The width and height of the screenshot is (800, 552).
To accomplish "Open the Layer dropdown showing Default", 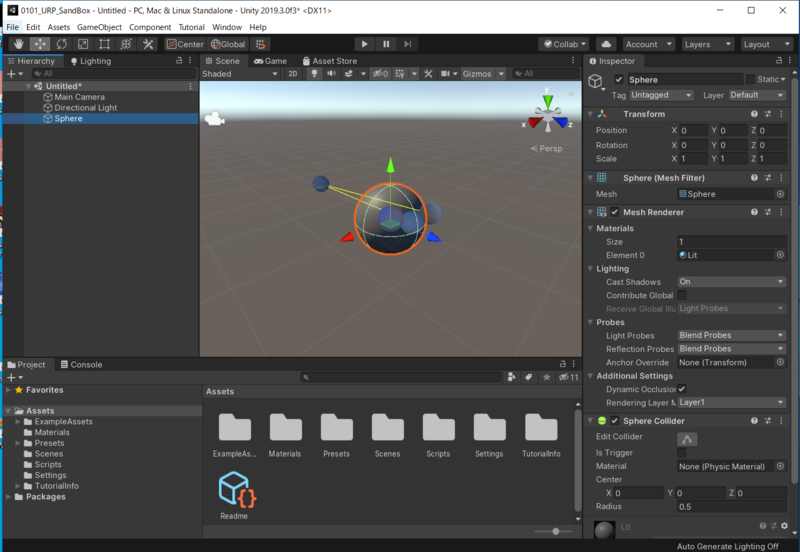I will pyautogui.click(x=757, y=95).
